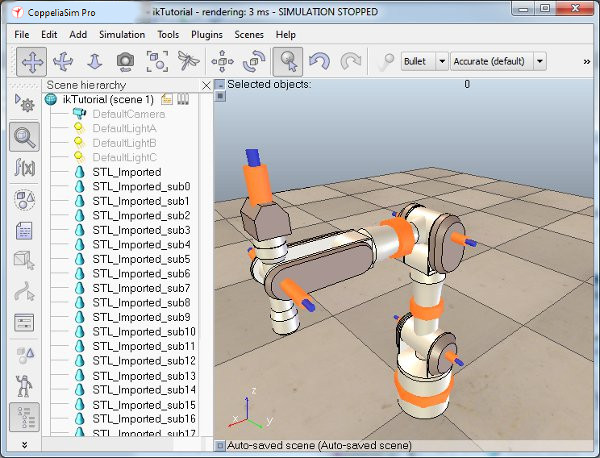Select STL_Imported_sub0 in hierarchy
600x458 pixels.
141,187
